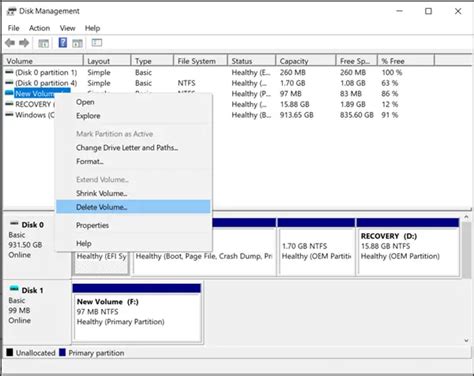474x376 pixels.
Task: Click the drive icon beside (Disk 0 partition 1)
Action: tap(9, 72)
